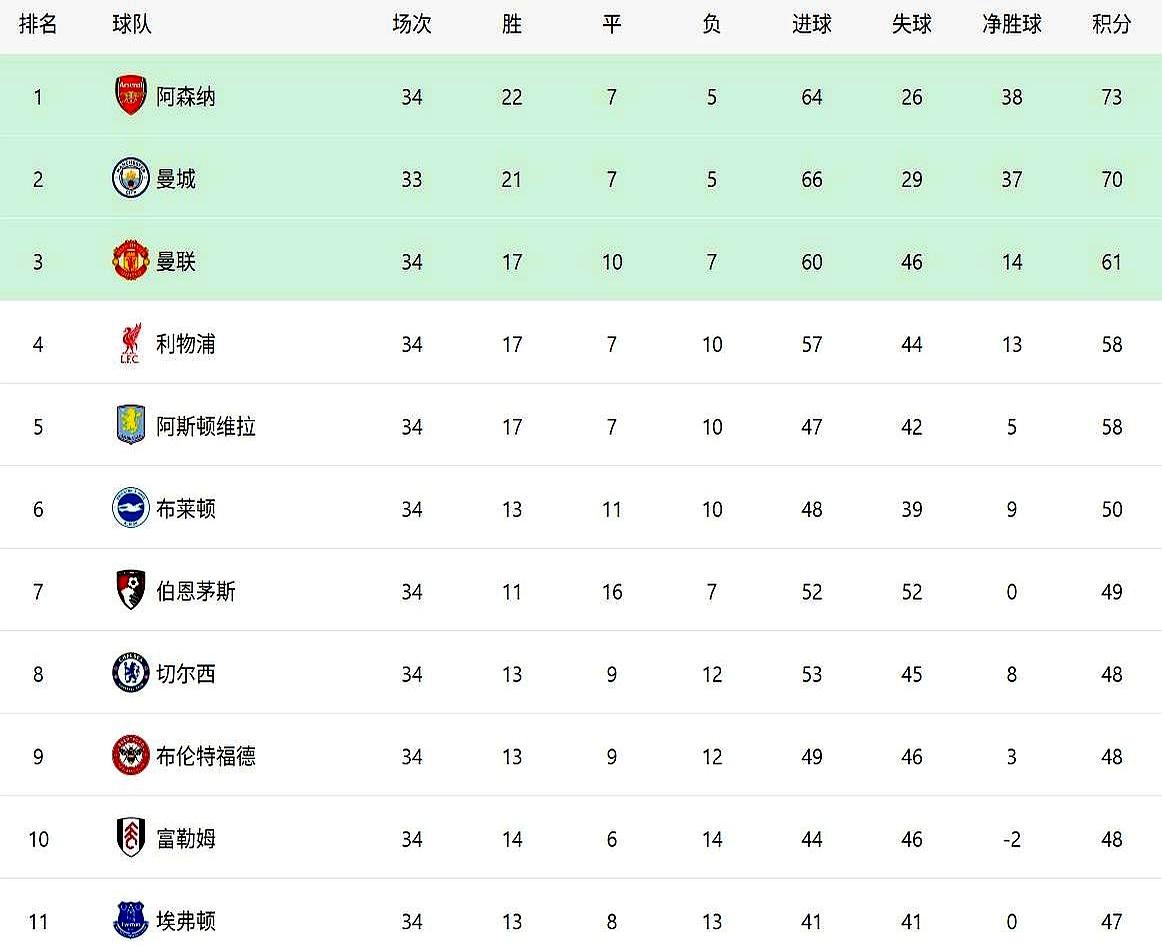Click the Manchester United crest icon
This screenshot has width=1162, height=948.
coord(131,261)
